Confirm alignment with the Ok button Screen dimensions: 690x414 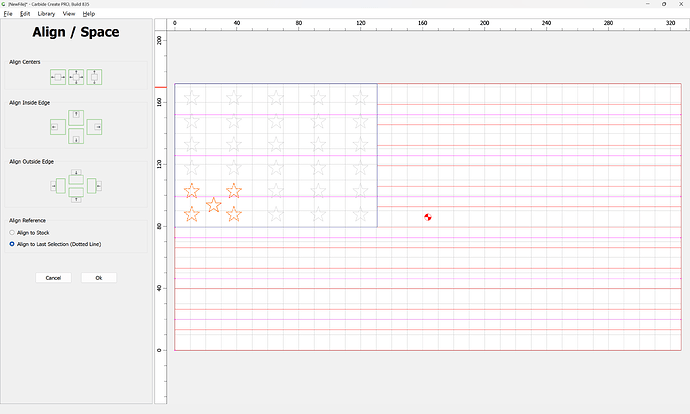click(x=98, y=278)
